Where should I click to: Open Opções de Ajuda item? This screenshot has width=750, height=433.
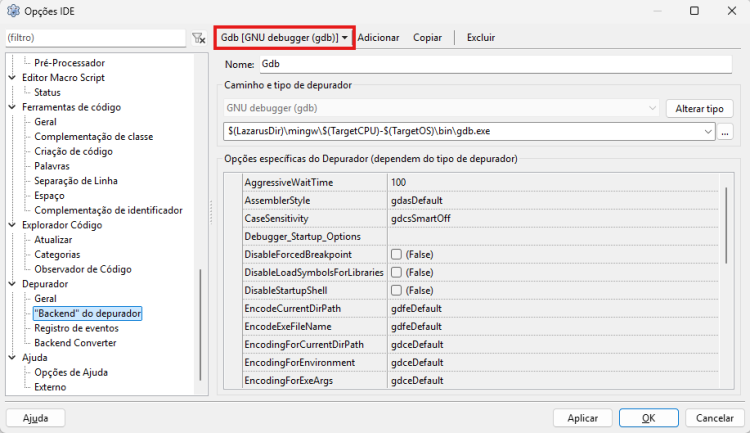click(71, 372)
